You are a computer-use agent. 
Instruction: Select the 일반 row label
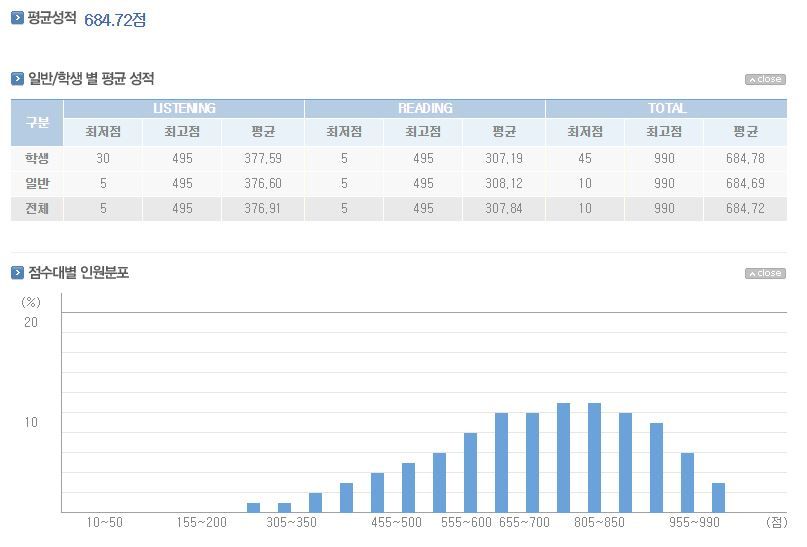37,184
